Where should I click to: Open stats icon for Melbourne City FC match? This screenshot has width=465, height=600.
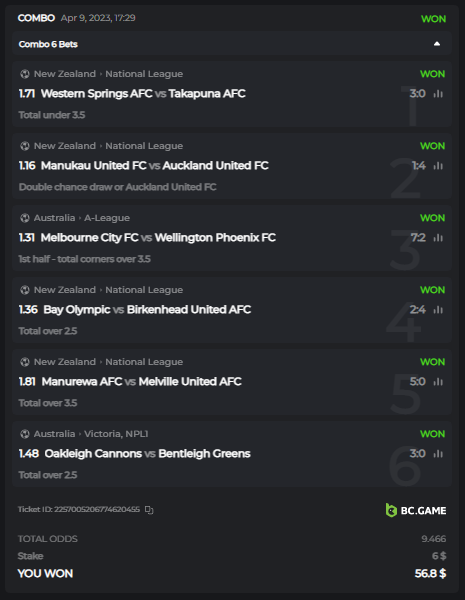438,238
